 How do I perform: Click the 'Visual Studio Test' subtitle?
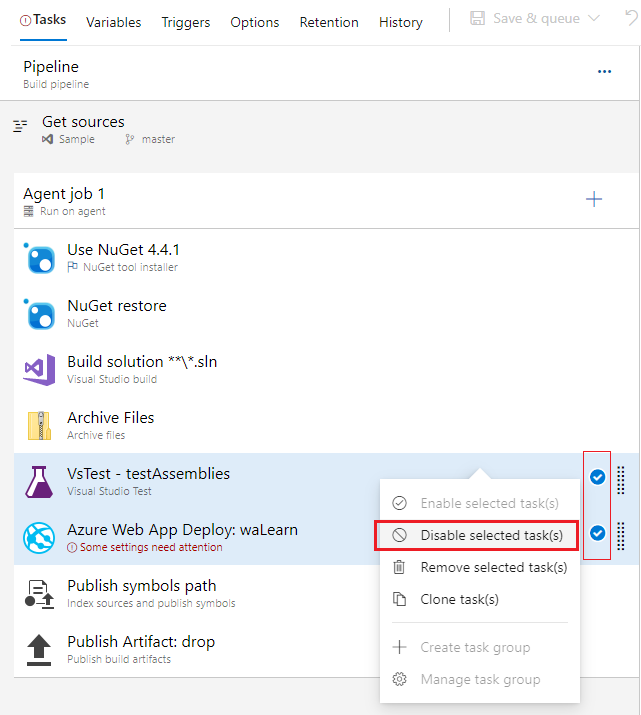tap(109, 491)
